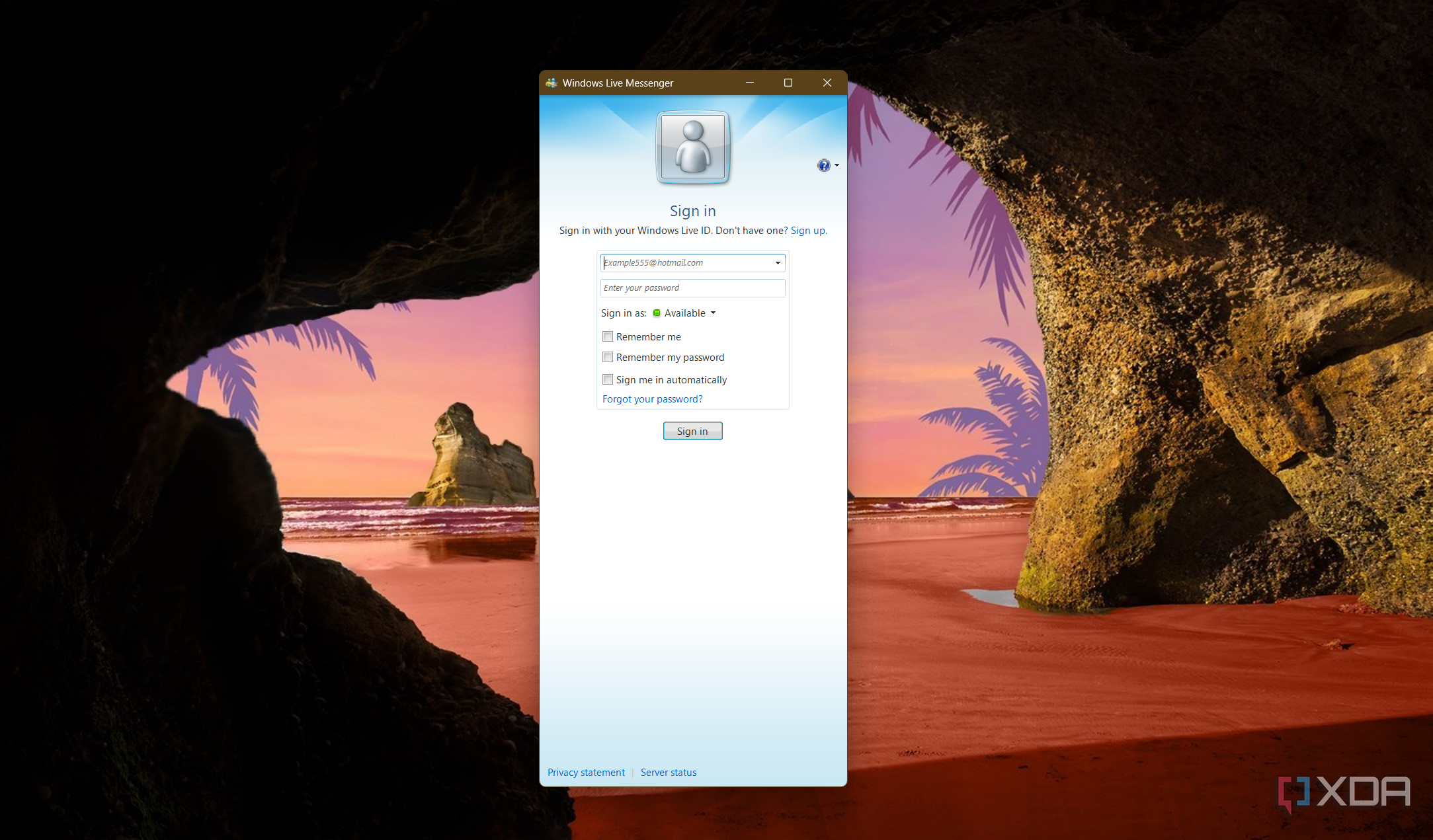Click the Messenger user avatar picture
Image resolution: width=1433 pixels, height=840 pixels.
click(692, 147)
